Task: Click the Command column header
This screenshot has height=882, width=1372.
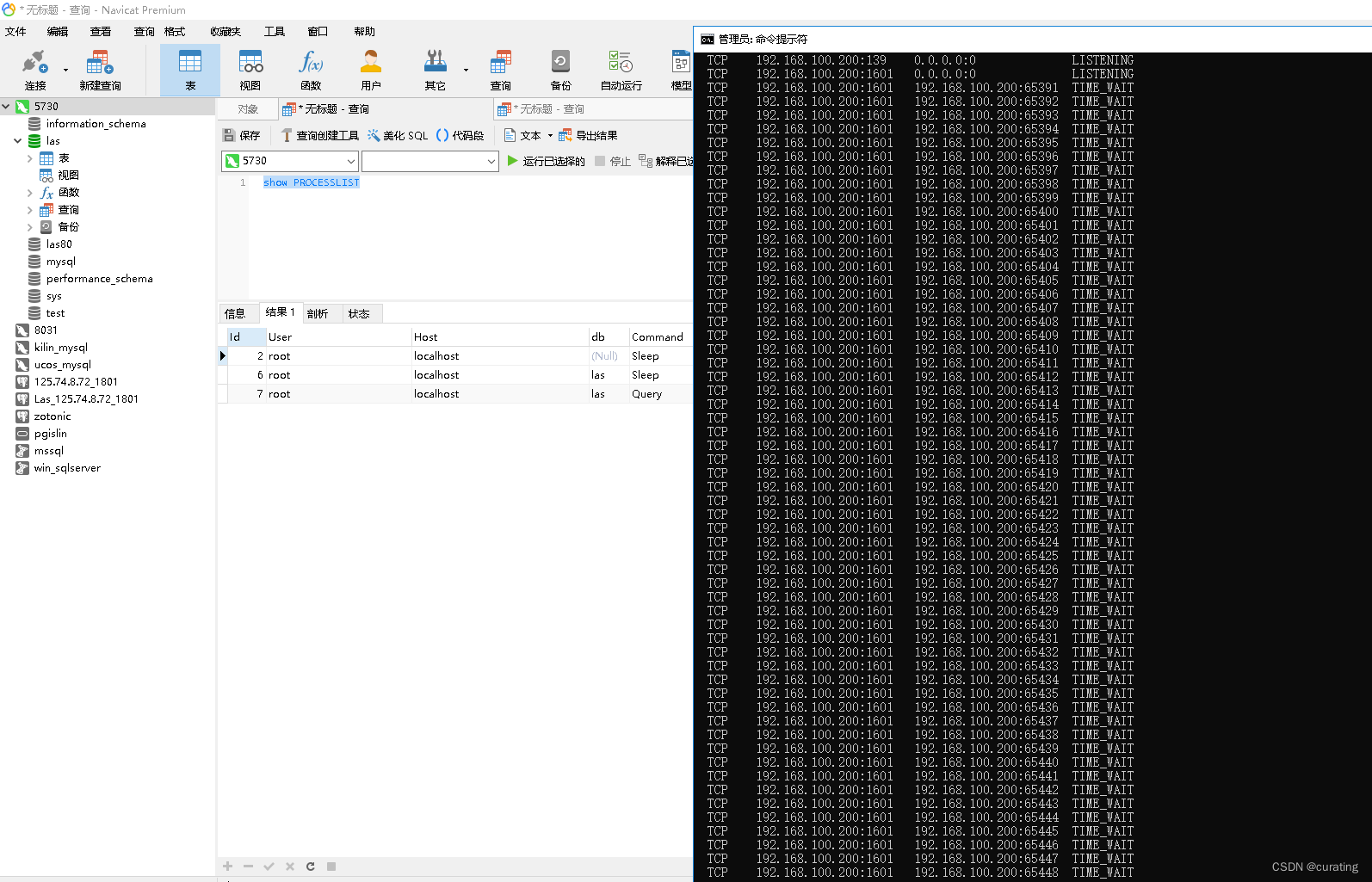Action: (660, 337)
